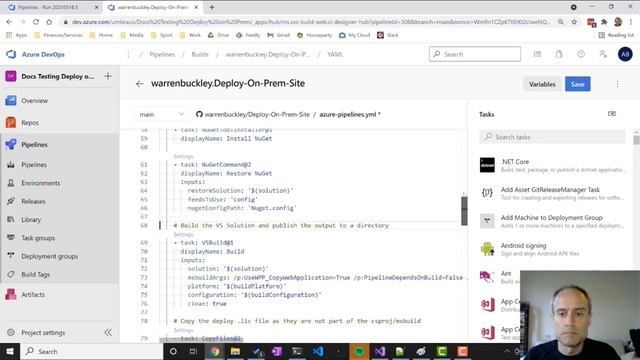Add new item with plus icon

[x=108, y=76]
